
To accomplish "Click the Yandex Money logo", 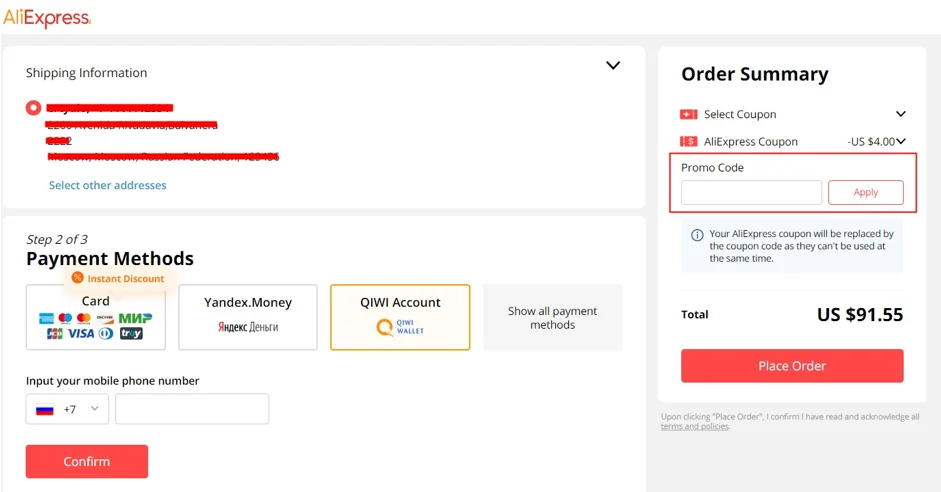I will pos(247,327).
